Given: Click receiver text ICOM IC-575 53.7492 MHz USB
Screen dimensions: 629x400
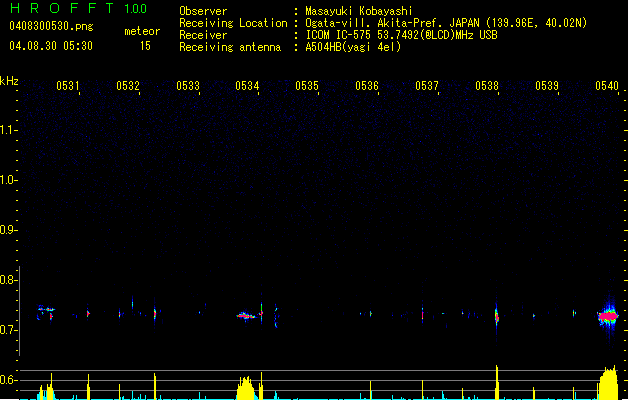Looking at the screenshot, I should 402,35.
